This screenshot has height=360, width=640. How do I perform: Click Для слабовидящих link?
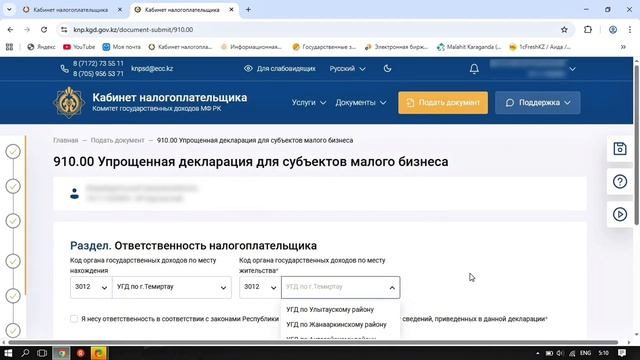(x=286, y=69)
